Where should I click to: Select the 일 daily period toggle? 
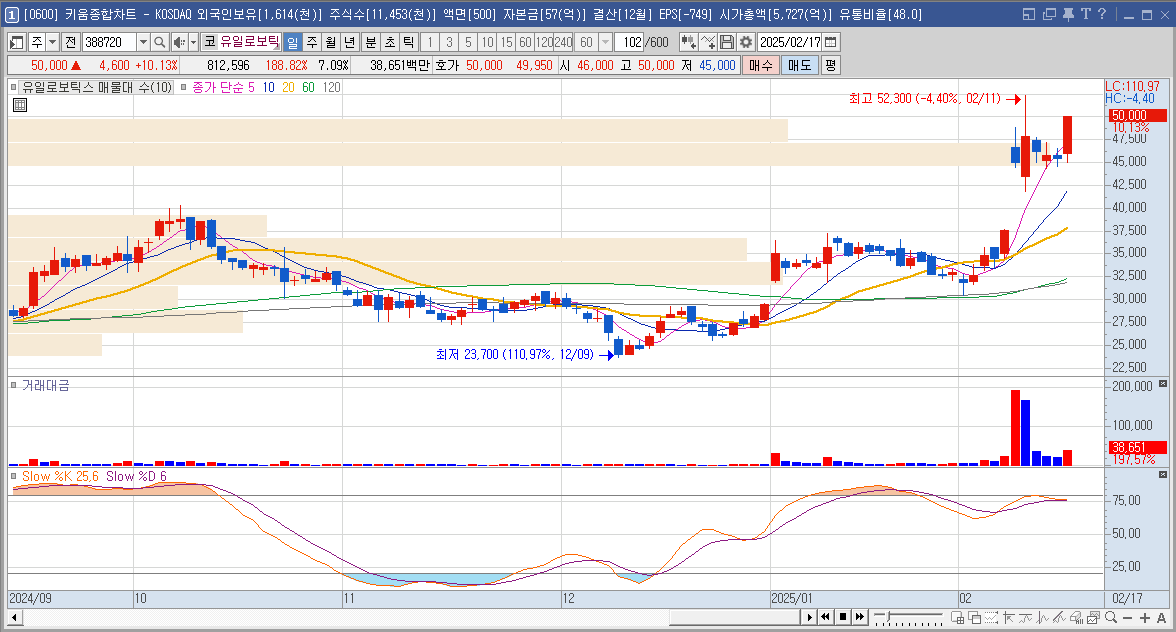292,43
